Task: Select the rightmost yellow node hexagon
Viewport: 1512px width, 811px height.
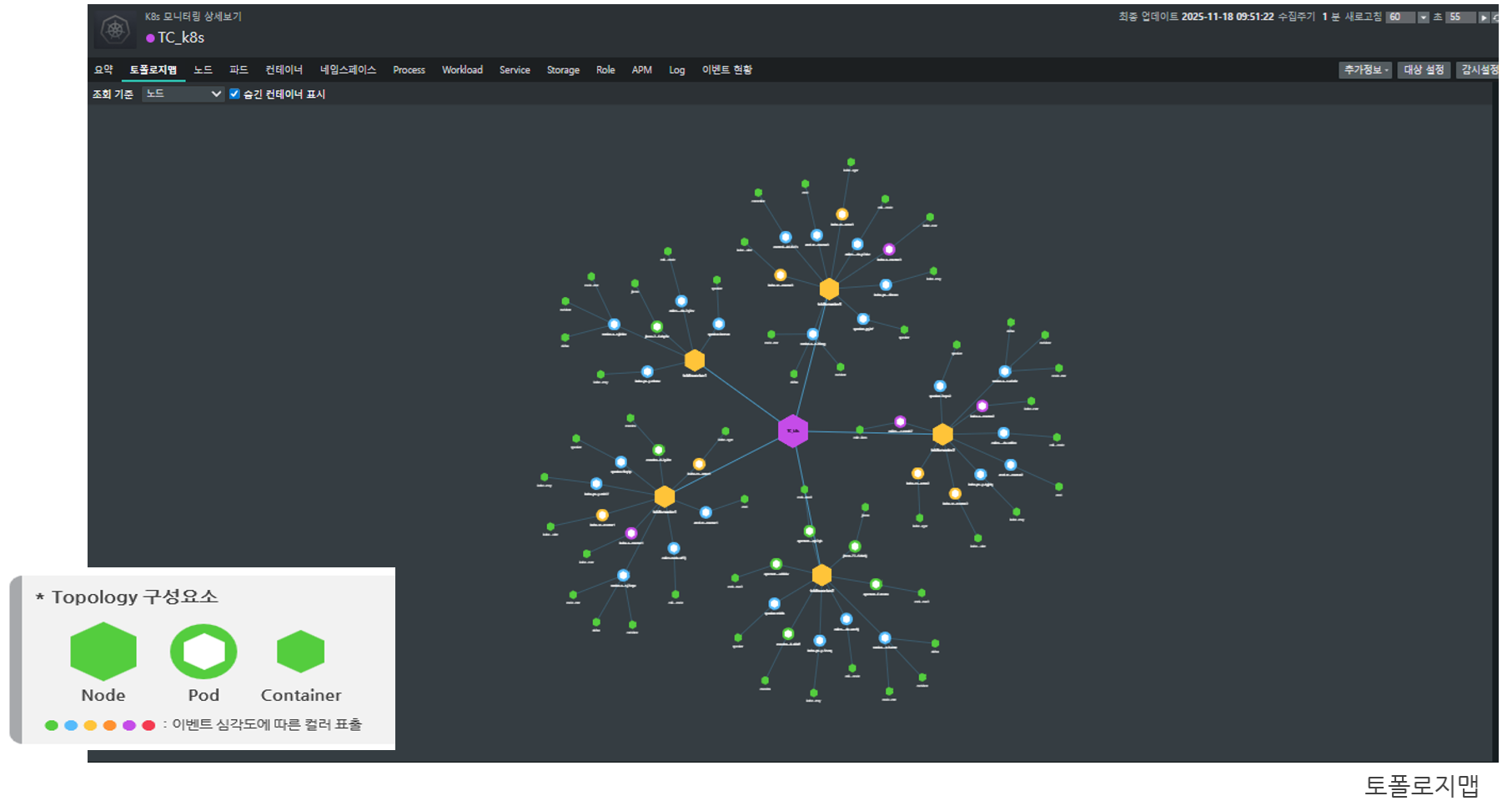Action: click(x=942, y=434)
